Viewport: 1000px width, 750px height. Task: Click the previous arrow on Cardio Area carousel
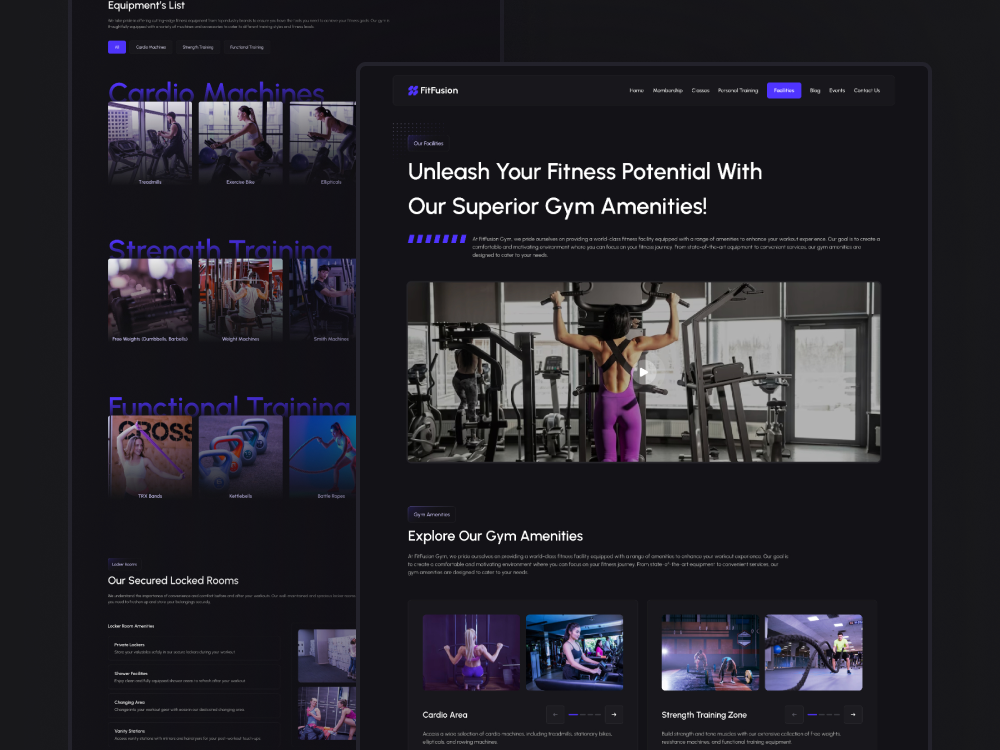(x=554, y=714)
